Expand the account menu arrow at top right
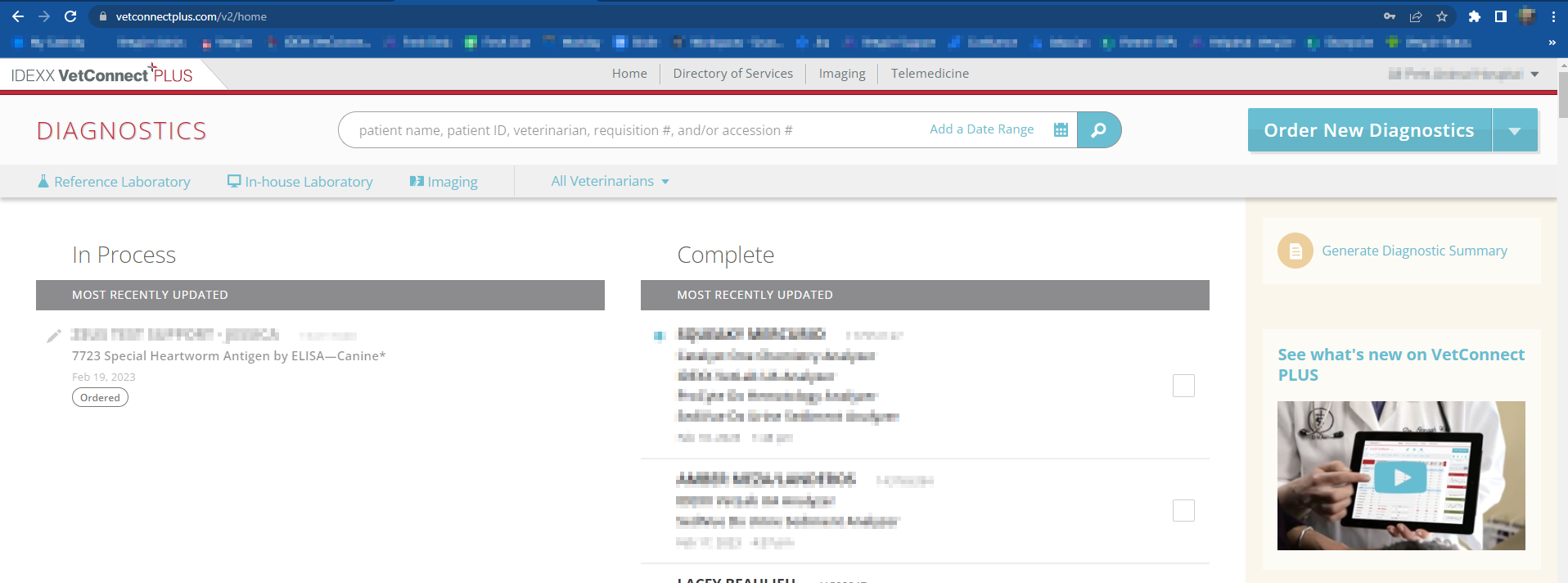Image resolution: width=1568 pixels, height=583 pixels. (1534, 75)
